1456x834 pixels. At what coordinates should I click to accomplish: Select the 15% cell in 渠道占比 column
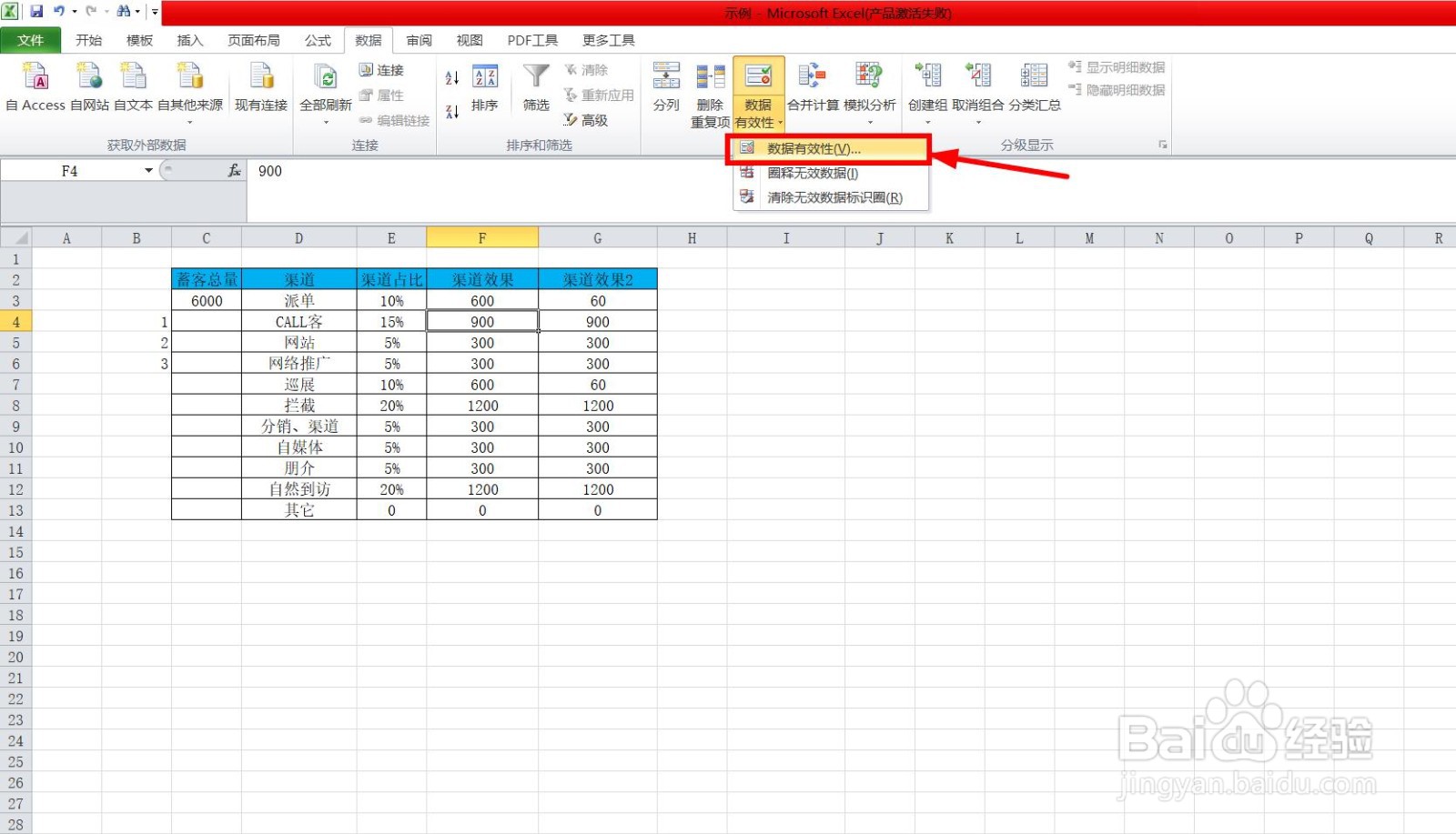point(391,322)
